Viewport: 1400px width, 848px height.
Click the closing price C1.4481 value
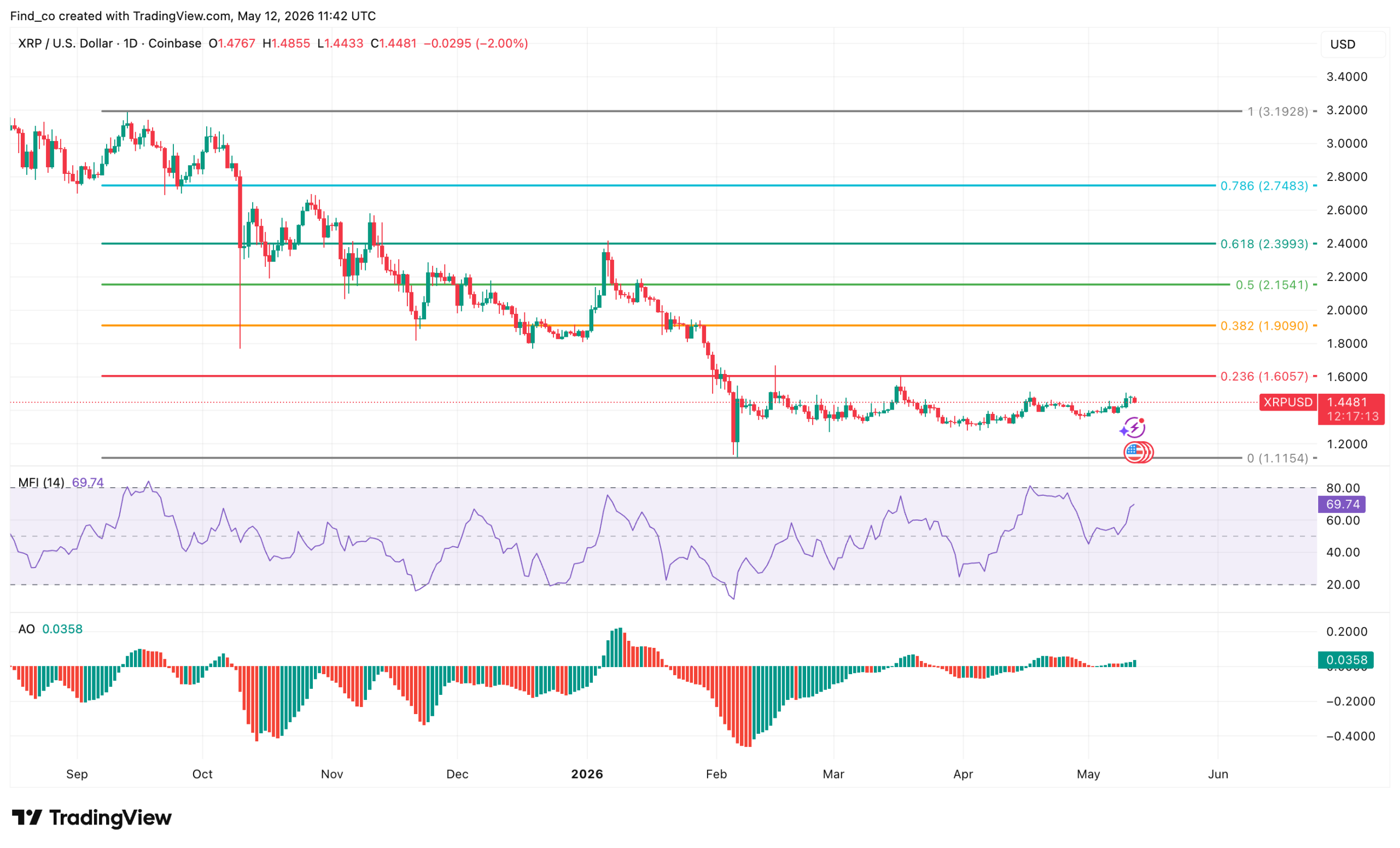[x=394, y=43]
